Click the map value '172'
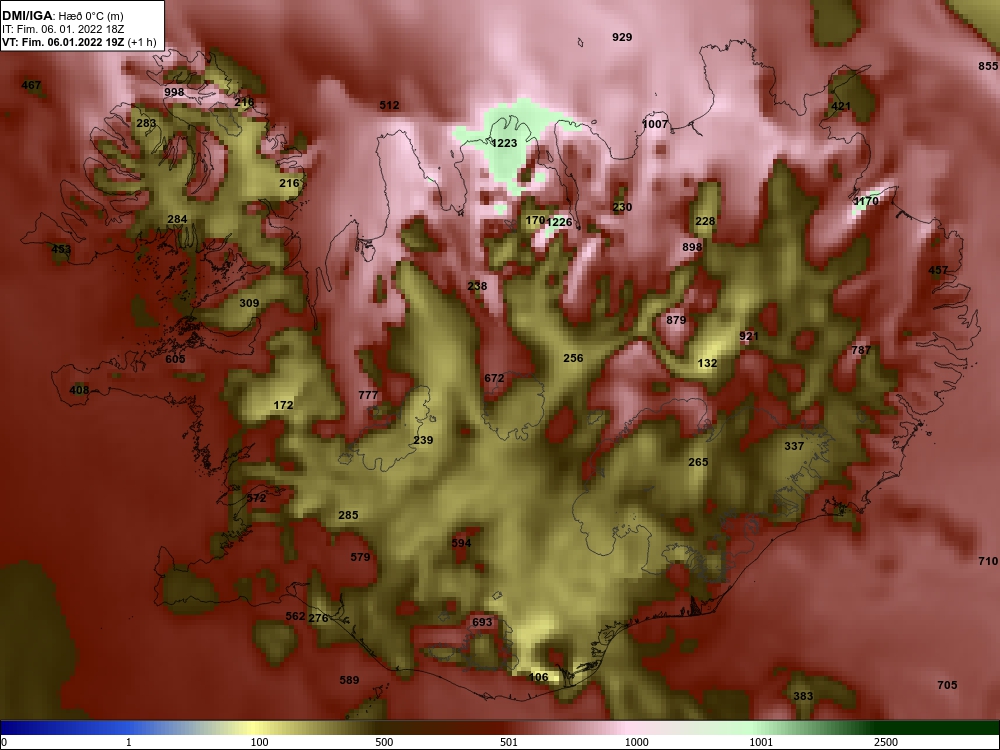The image size is (1000, 750). 283,404
